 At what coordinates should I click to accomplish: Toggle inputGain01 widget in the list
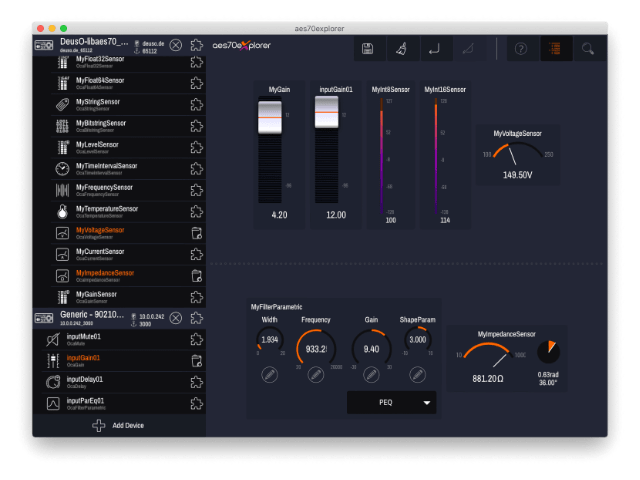[196, 361]
